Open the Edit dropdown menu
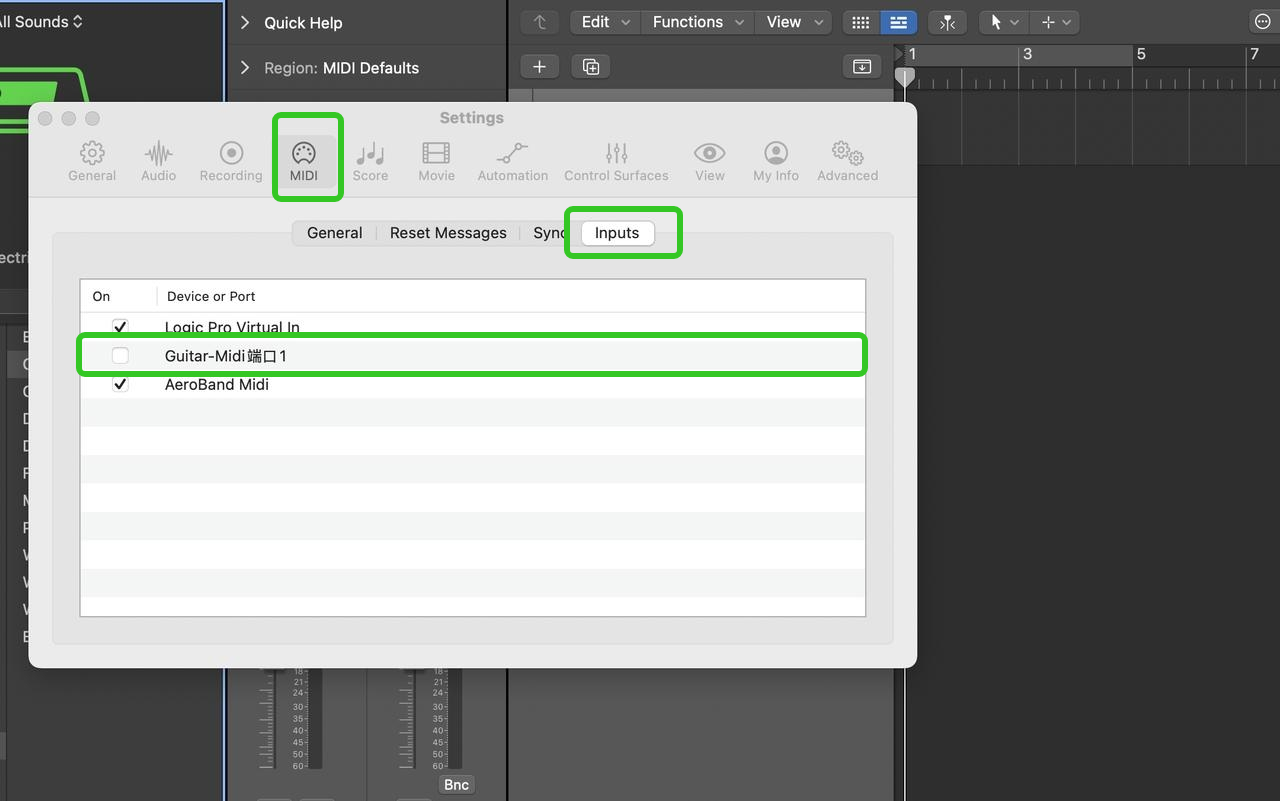 tap(605, 22)
